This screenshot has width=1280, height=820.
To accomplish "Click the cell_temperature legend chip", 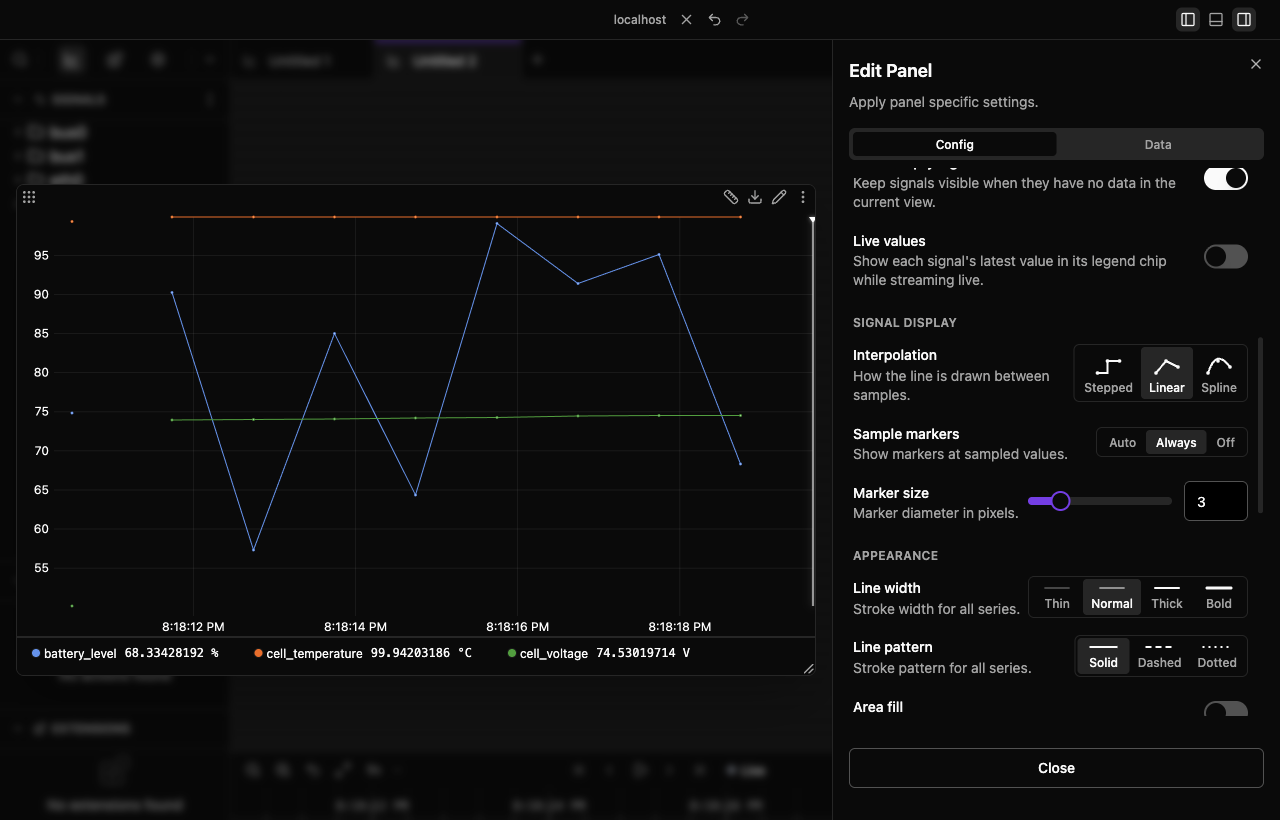I will click(x=362, y=653).
